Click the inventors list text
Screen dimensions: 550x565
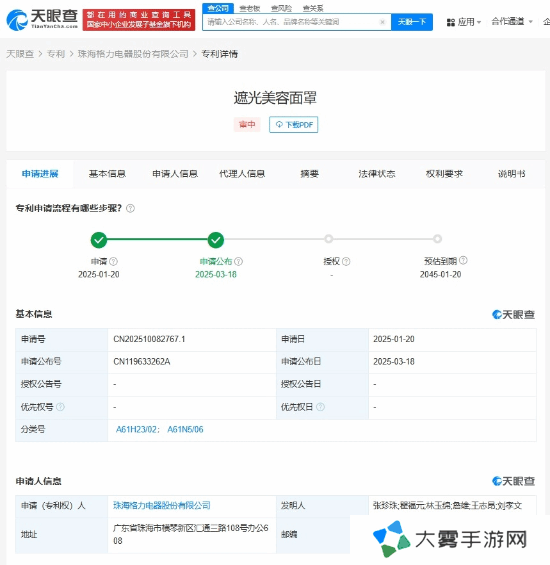pos(448,506)
